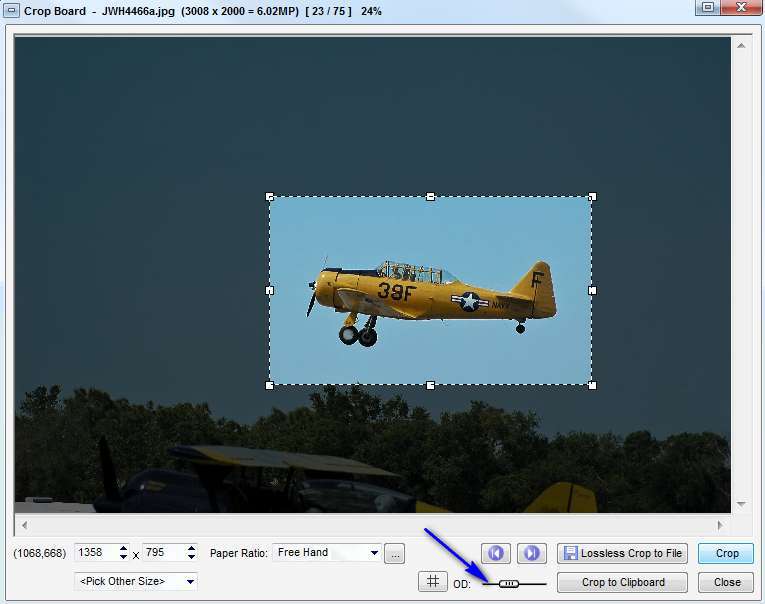This screenshot has width=765, height=604.
Task: Click the bottom-left crop selection handle
Action: (x=269, y=385)
